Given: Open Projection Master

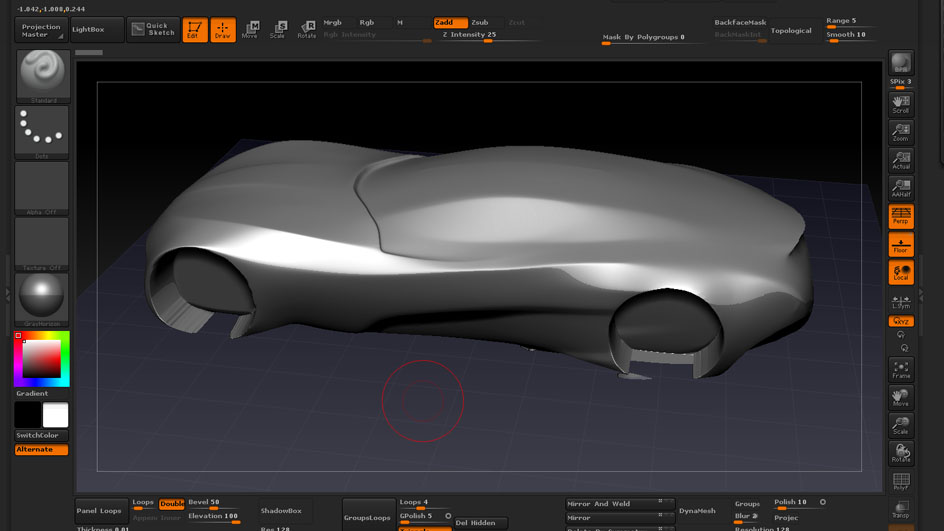Looking at the screenshot, I should point(41,30).
